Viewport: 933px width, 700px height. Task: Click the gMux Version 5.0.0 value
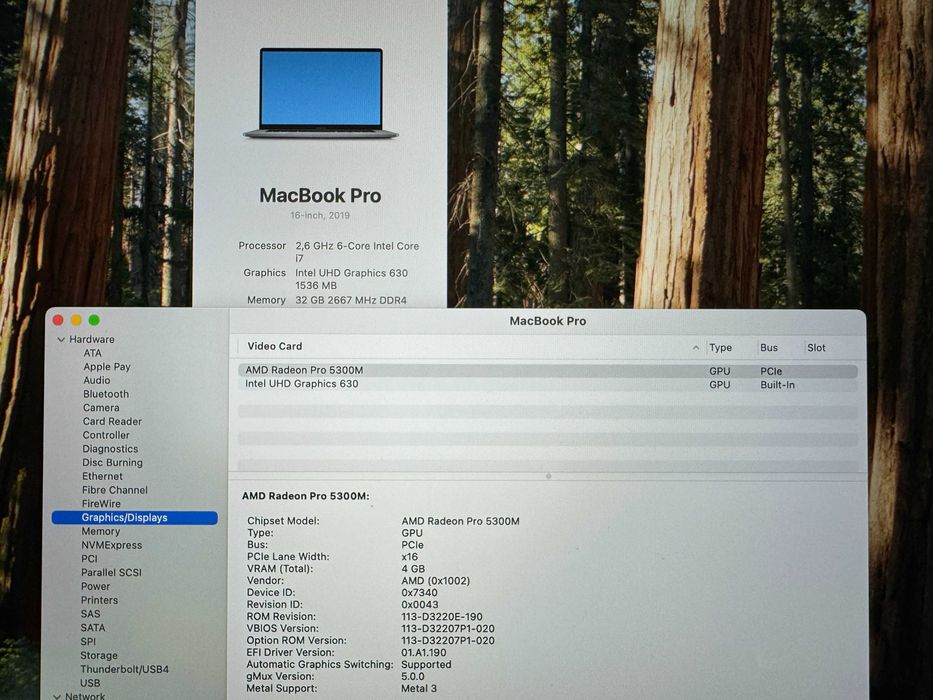tap(413, 676)
